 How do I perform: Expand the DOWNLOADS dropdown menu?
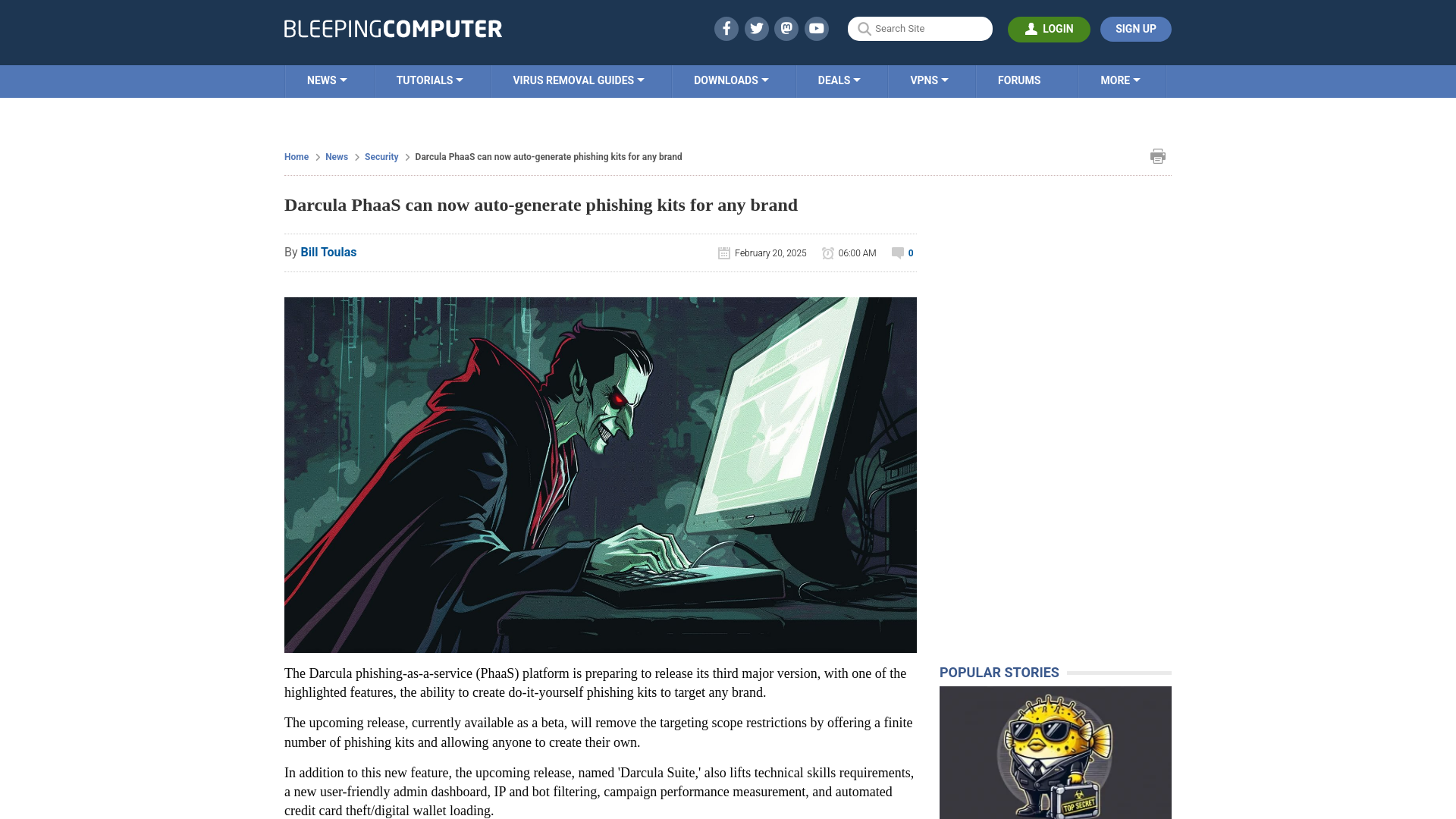tap(731, 80)
